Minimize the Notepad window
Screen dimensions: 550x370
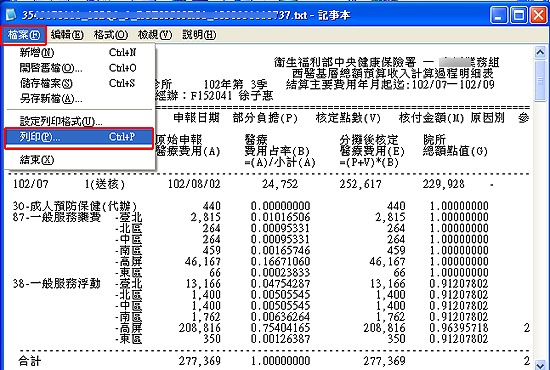coord(499,15)
